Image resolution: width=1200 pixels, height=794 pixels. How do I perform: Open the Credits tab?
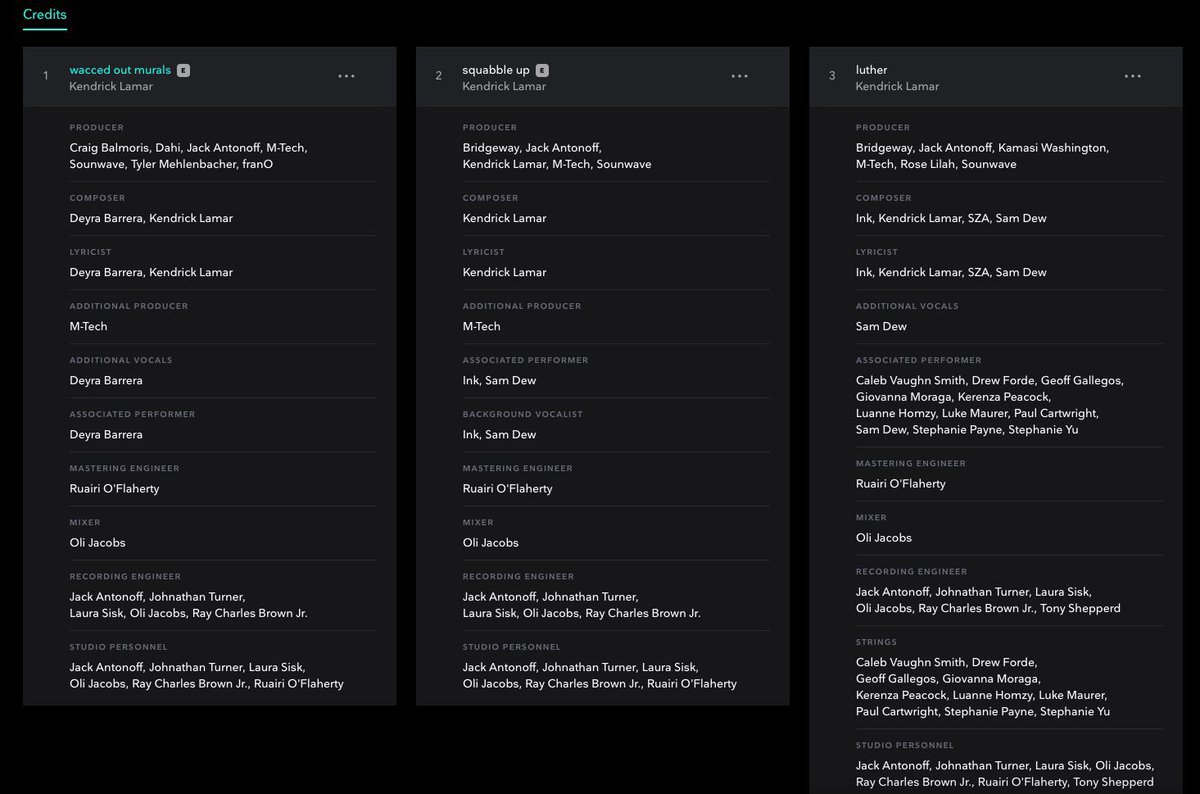coord(45,15)
